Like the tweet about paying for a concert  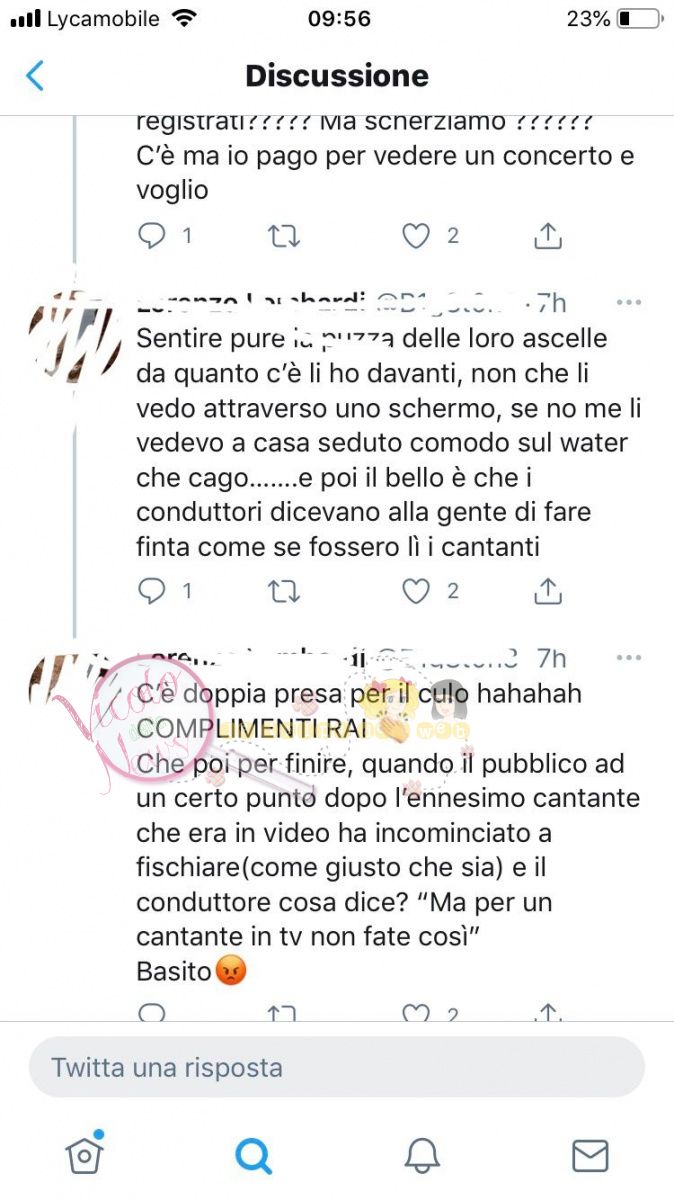[416, 236]
